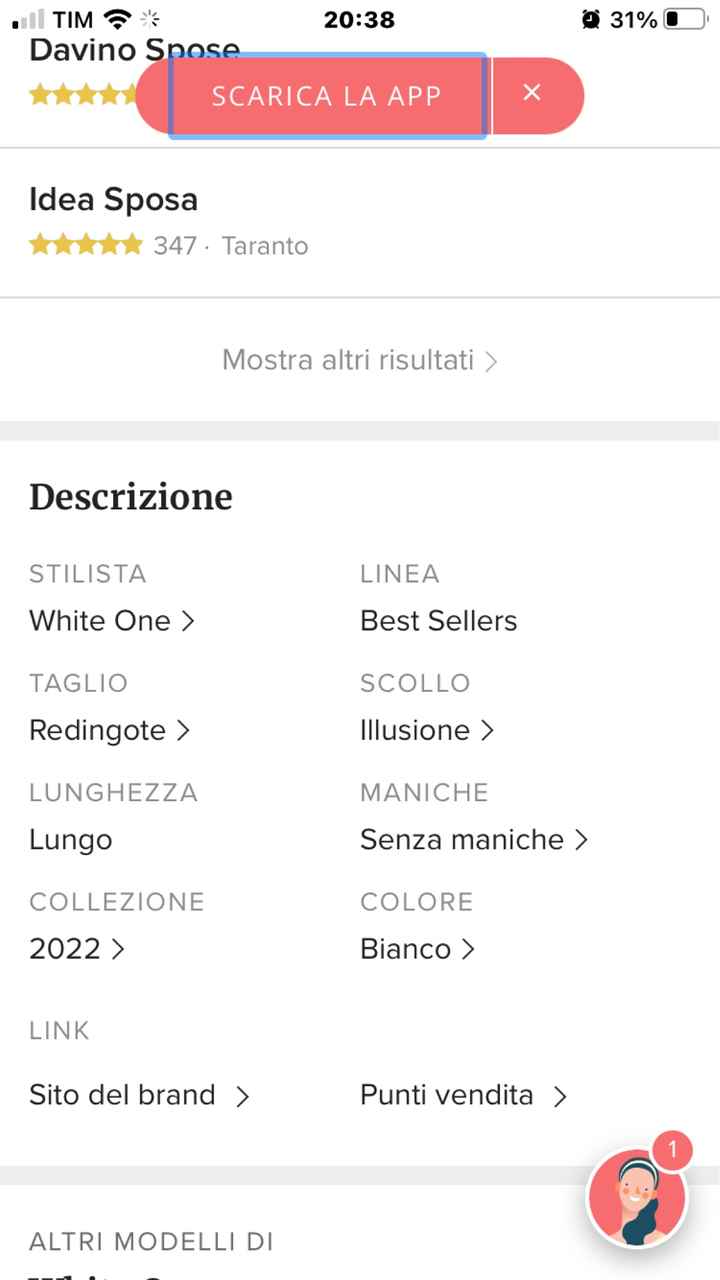
Task: Select the Bianco color option
Action: [417, 948]
